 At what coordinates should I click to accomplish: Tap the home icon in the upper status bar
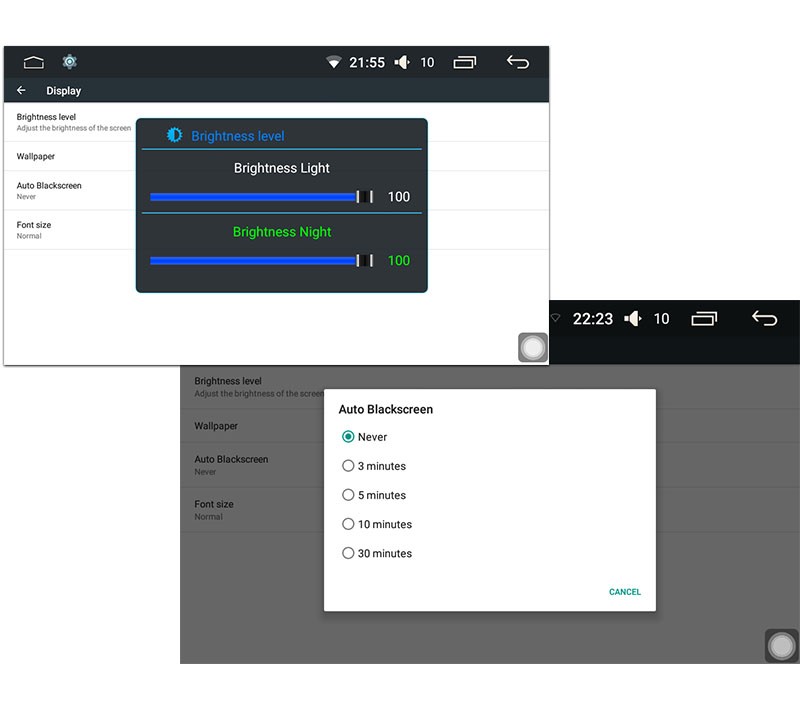tap(34, 62)
